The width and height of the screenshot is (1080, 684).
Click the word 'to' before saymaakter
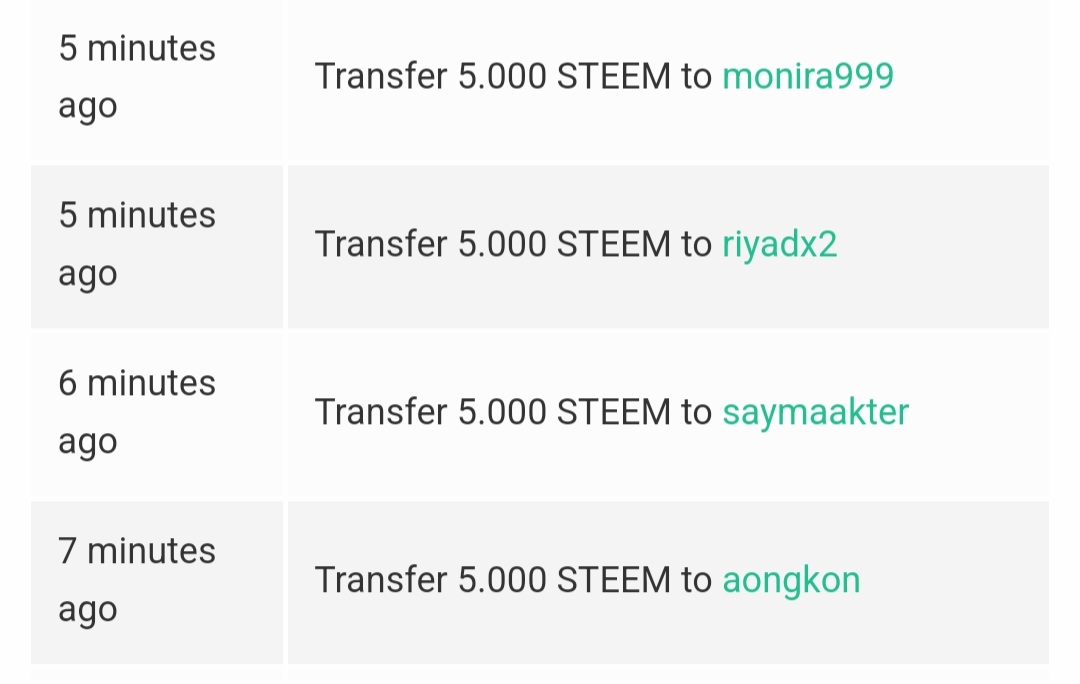point(696,412)
